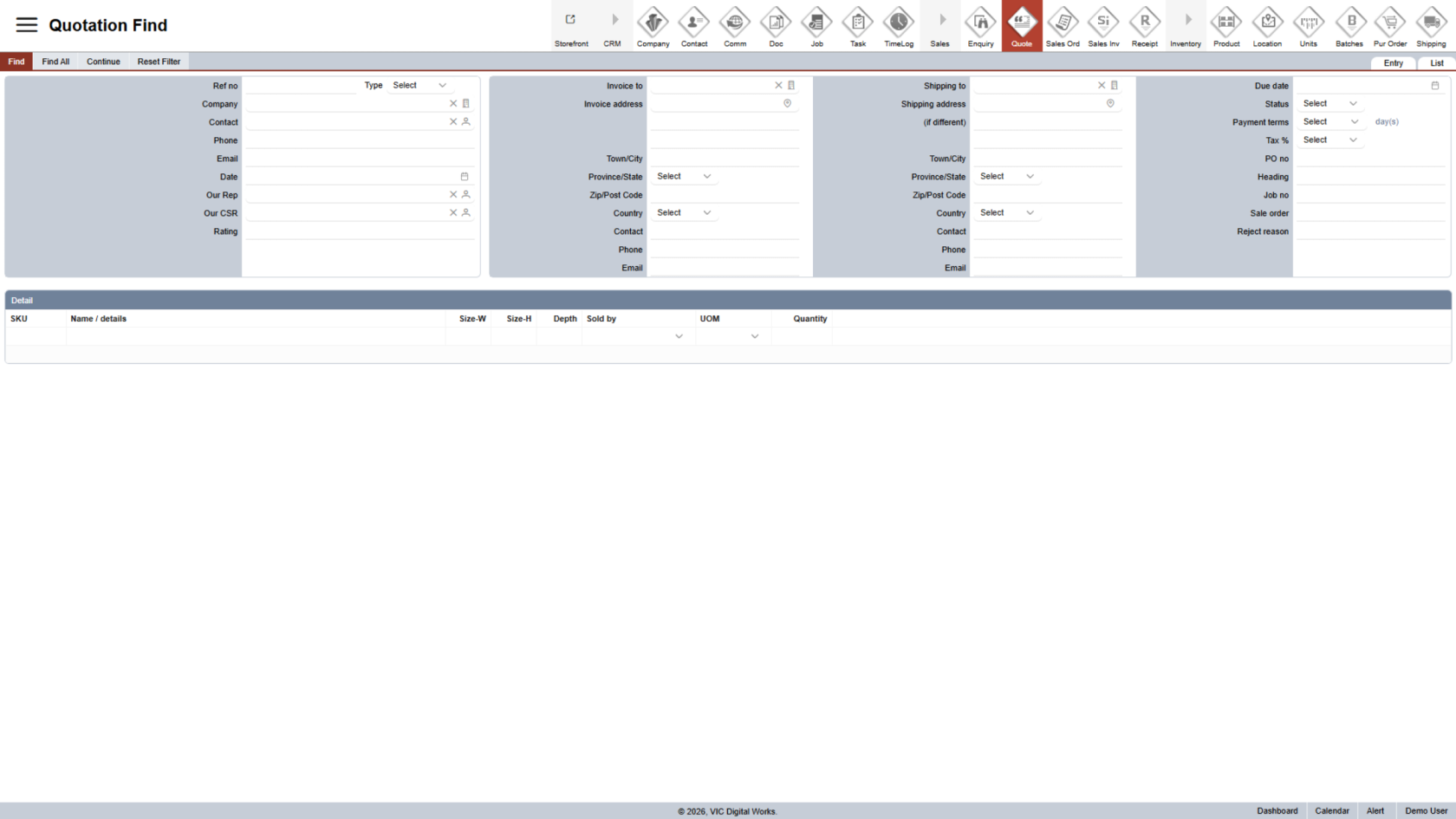Image resolution: width=1456 pixels, height=819 pixels.
Task: Open the Sales Ord module
Action: coord(1062,25)
